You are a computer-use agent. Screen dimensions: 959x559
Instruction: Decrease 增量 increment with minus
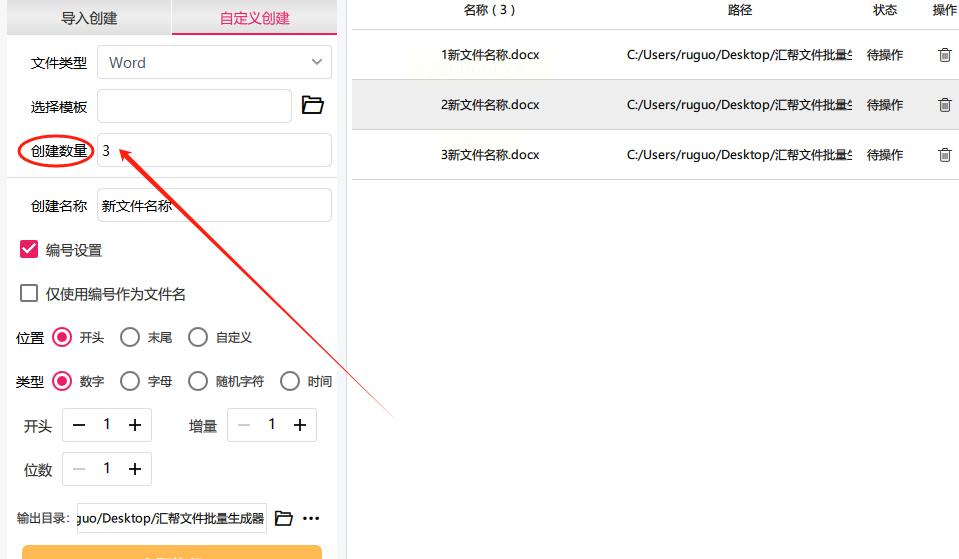pyautogui.click(x=244, y=425)
